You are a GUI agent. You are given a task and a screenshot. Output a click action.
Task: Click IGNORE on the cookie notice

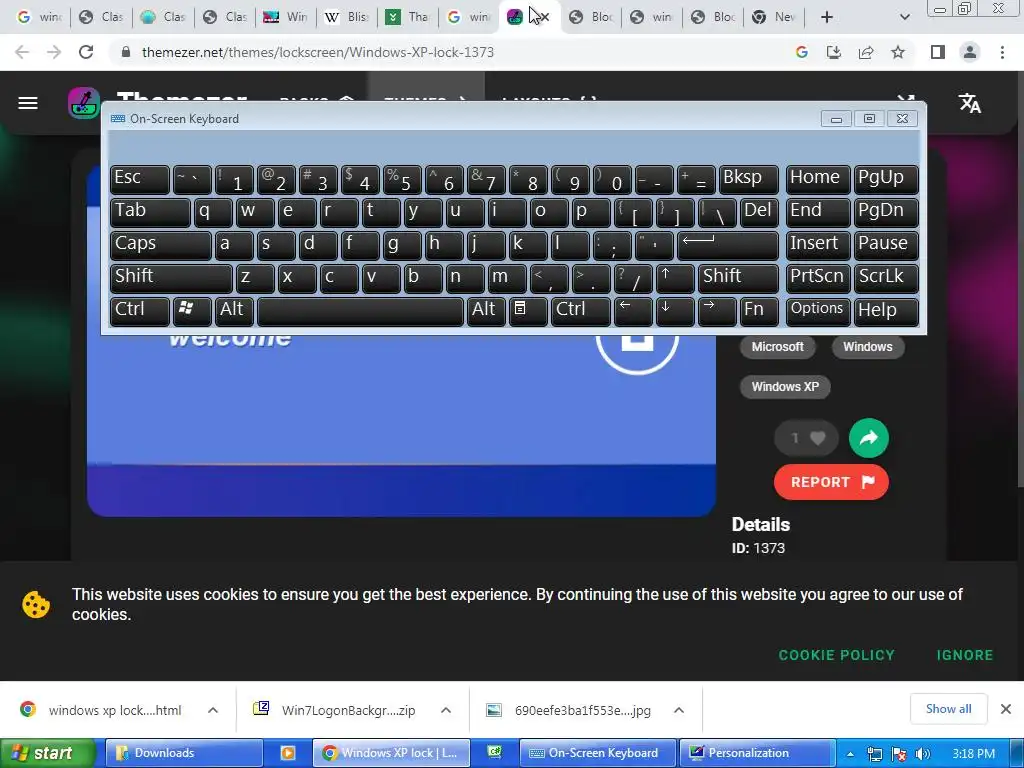pyautogui.click(x=965, y=655)
